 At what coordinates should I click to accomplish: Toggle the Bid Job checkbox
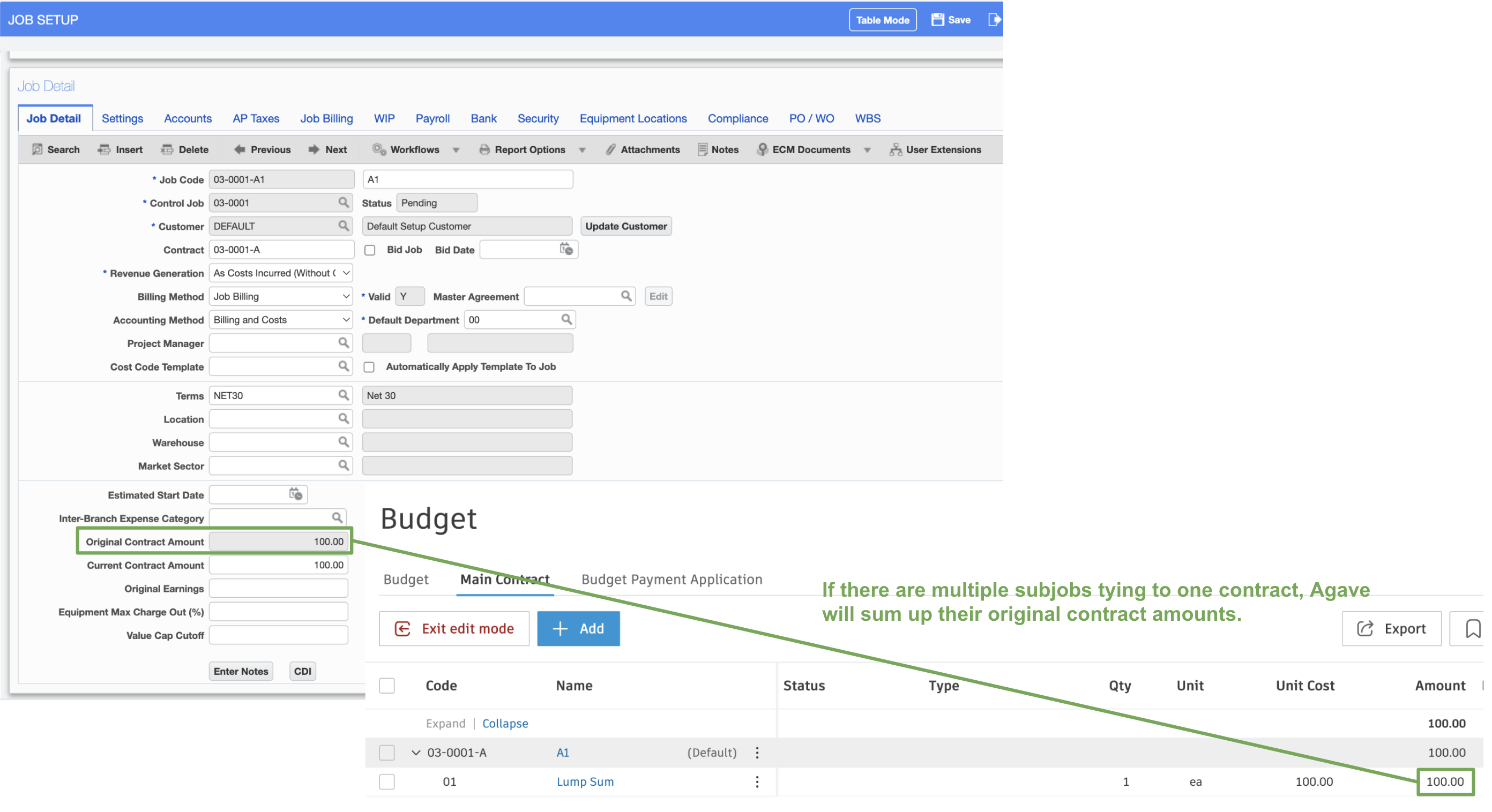pos(370,250)
